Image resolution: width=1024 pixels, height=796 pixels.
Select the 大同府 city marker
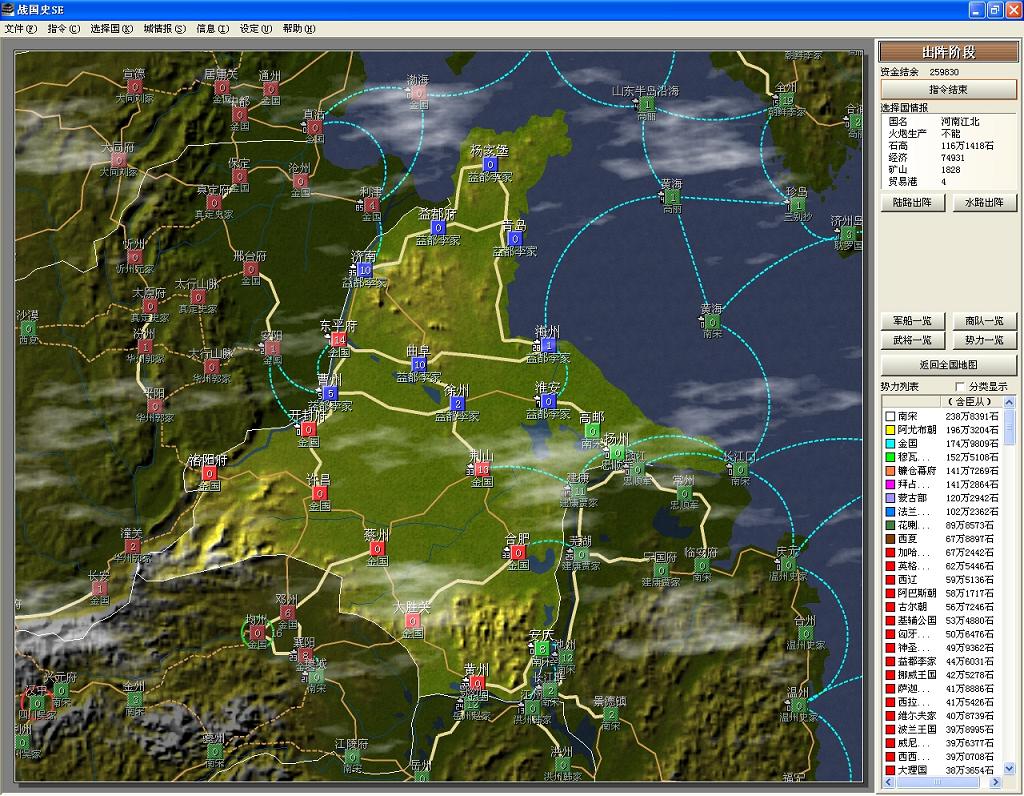tap(119, 160)
